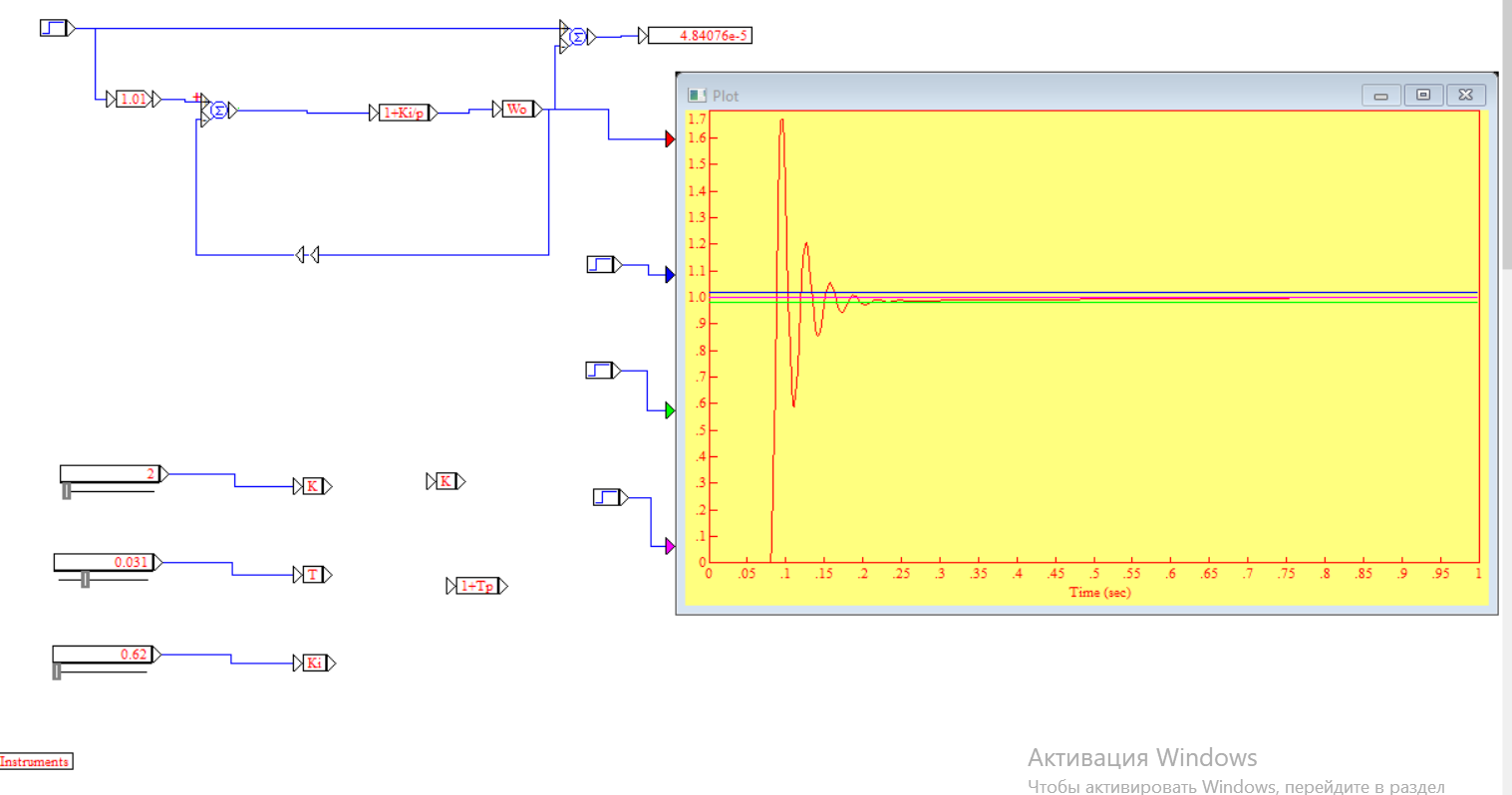Viewport: 1512px width, 795px height.
Task: Click the blue input connector of the Plot
Action: point(670,275)
